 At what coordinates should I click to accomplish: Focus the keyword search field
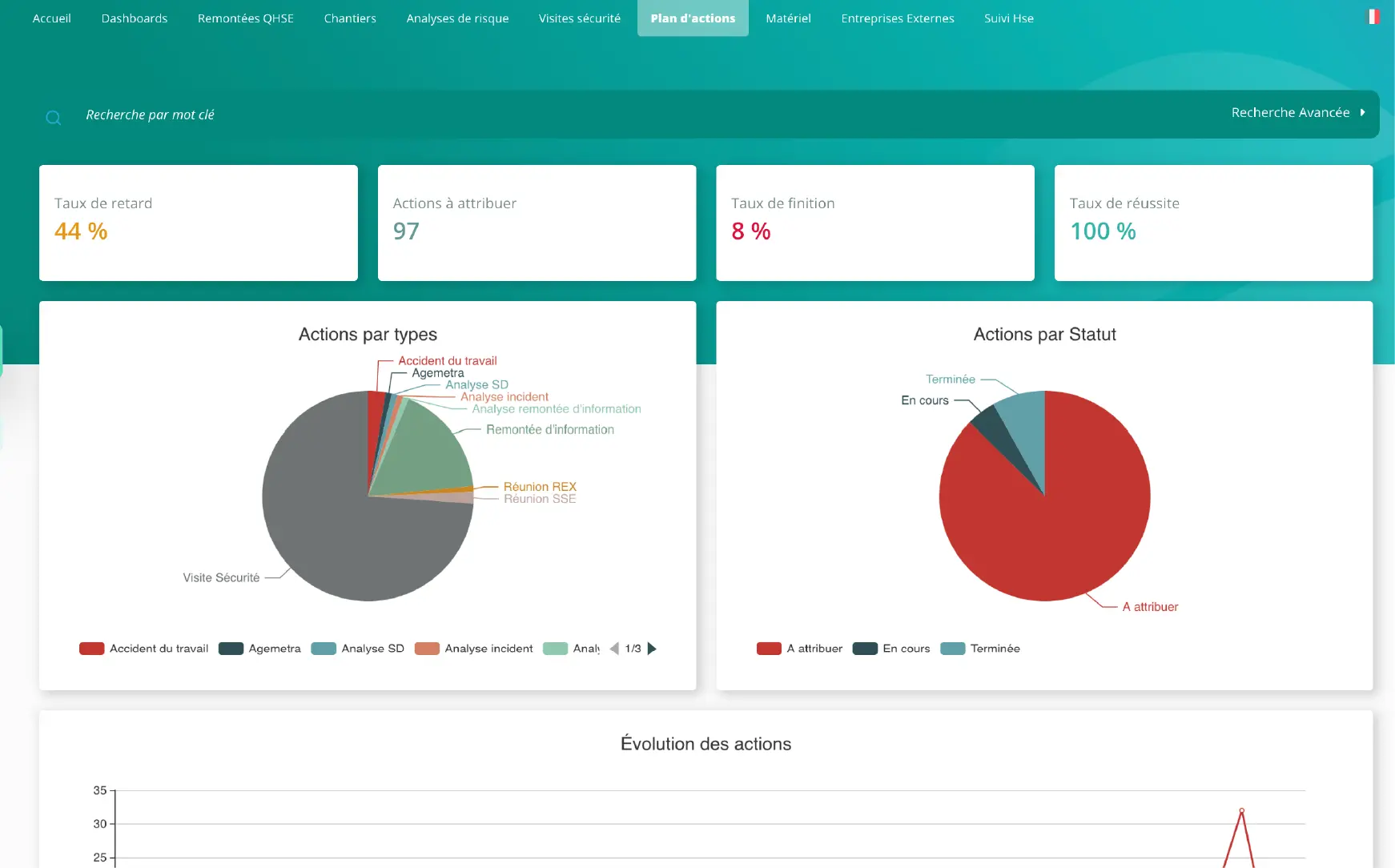coord(480,115)
